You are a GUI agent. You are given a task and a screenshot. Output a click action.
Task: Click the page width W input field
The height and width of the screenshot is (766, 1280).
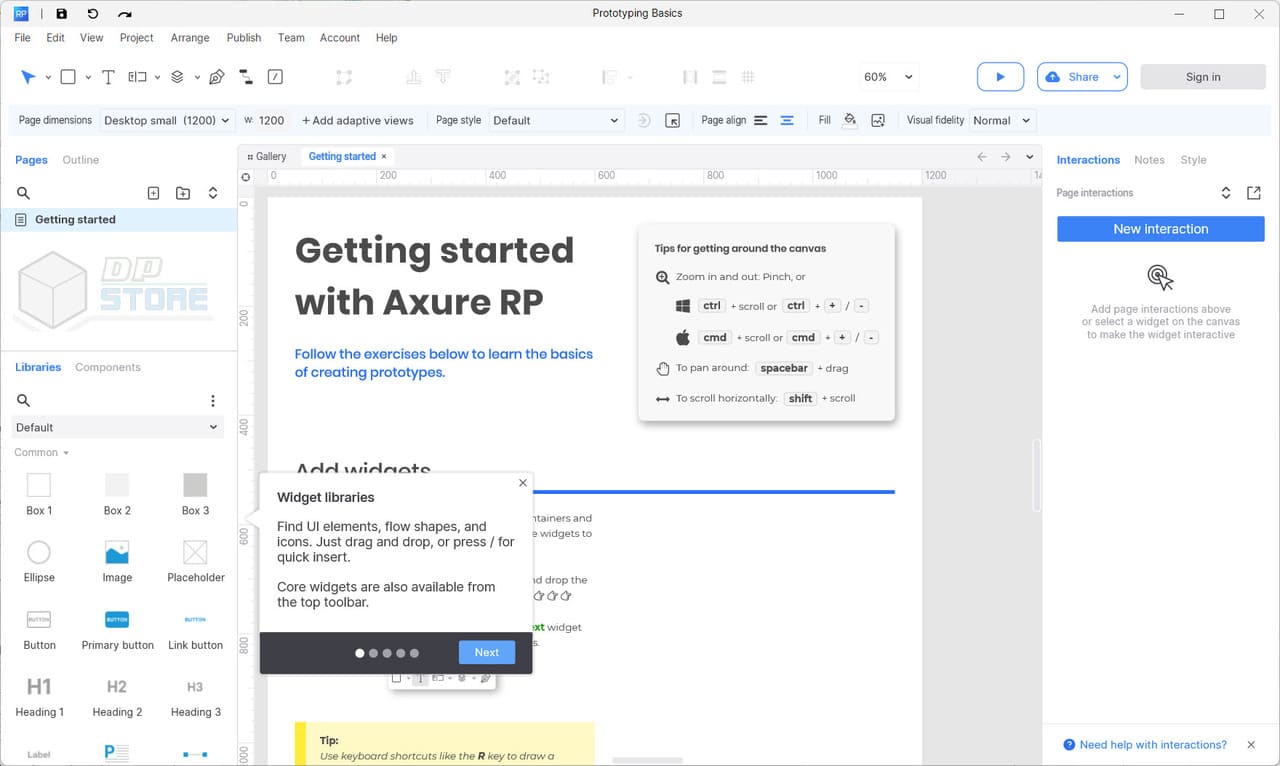[272, 120]
